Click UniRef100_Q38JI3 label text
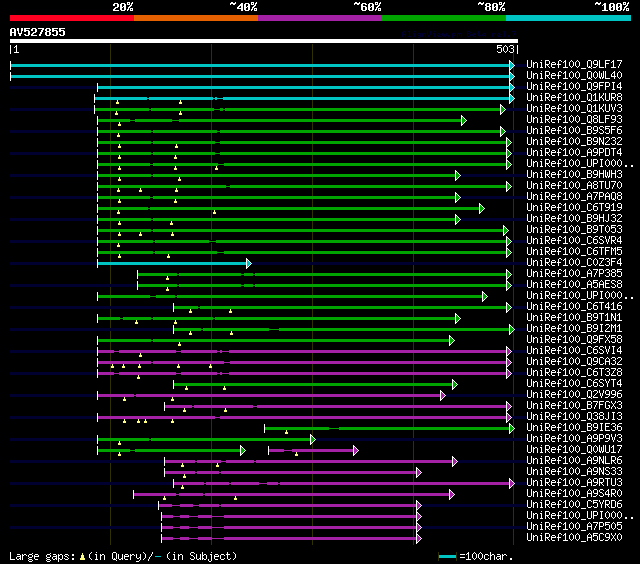Screen dimensions: 640x564 (574, 417)
